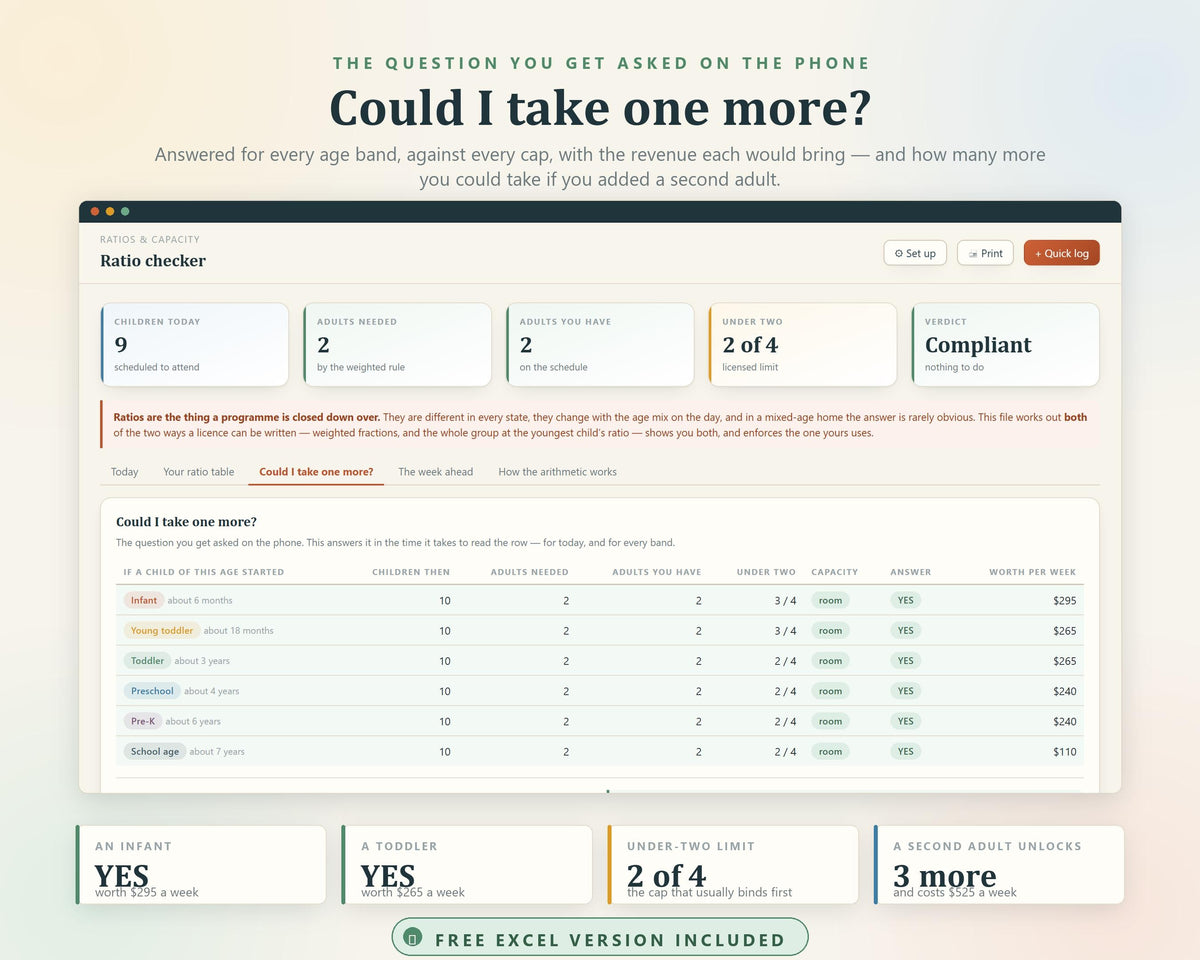The width and height of the screenshot is (1200, 960).
Task: Click the An Infant YES feature card
Action: [x=201, y=865]
